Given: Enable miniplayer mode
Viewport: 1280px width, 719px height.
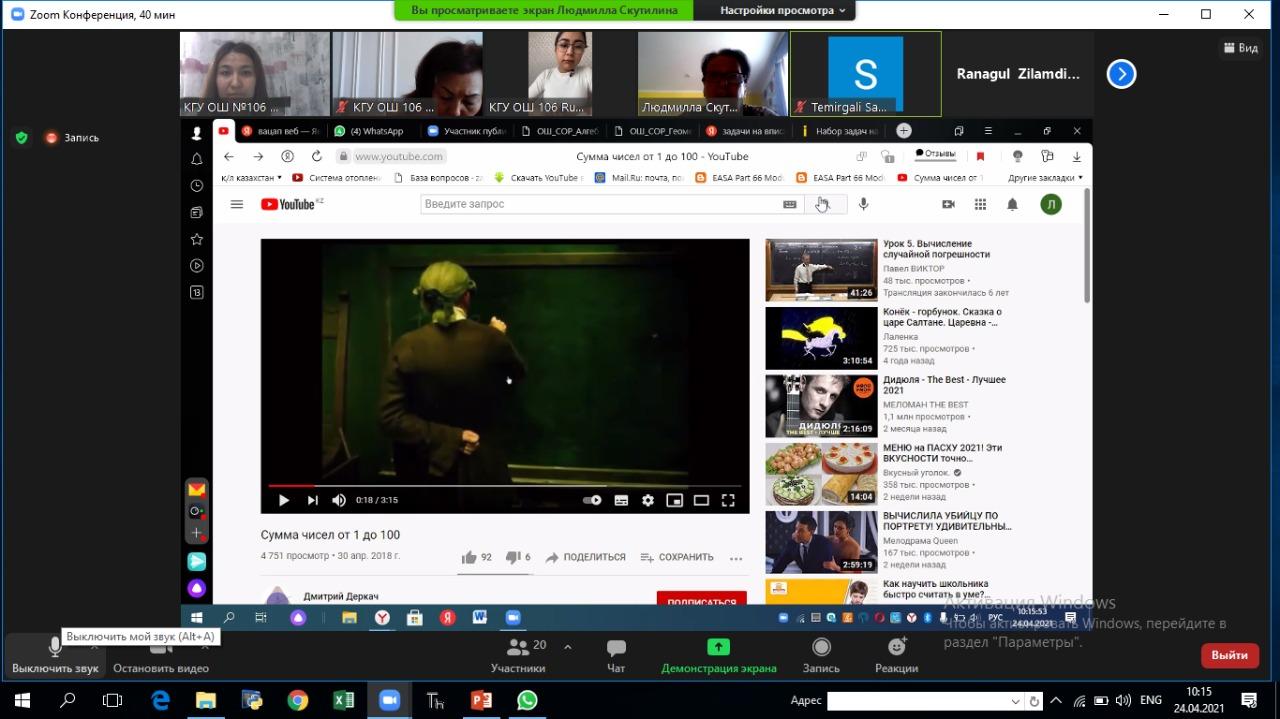Looking at the screenshot, I should coord(674,500).
